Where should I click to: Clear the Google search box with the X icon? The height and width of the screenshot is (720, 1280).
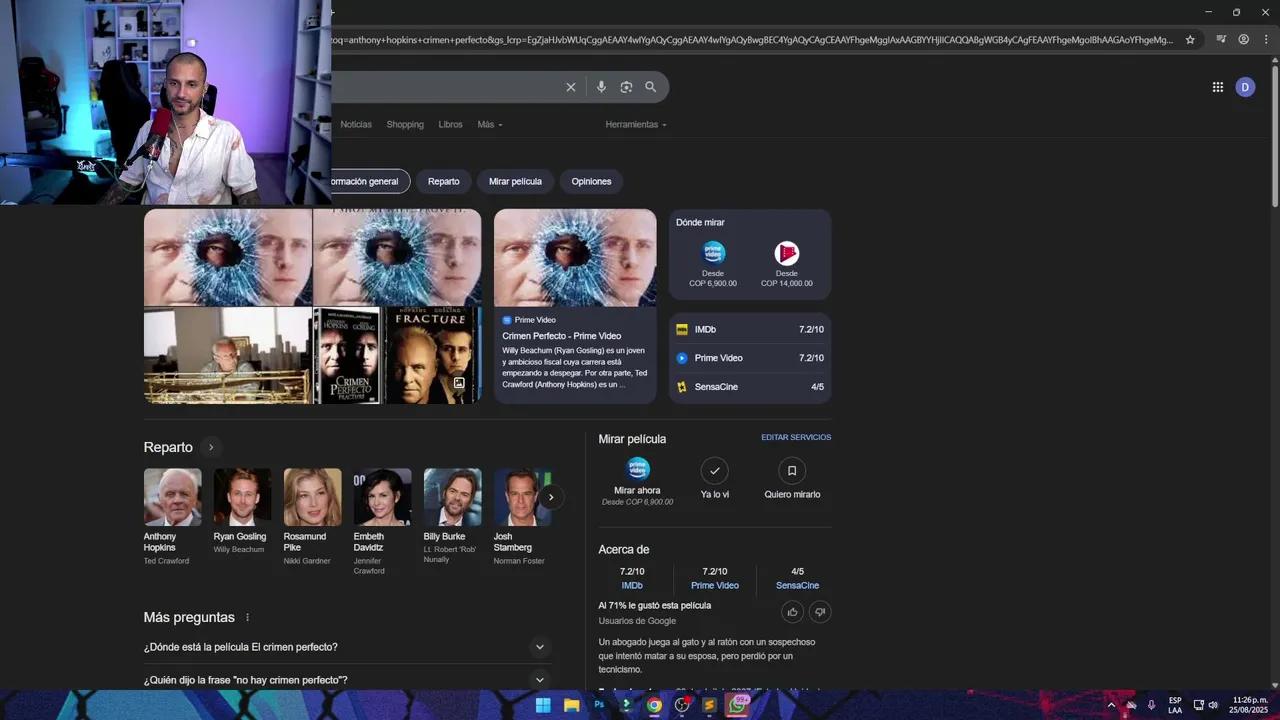point(571,87)
